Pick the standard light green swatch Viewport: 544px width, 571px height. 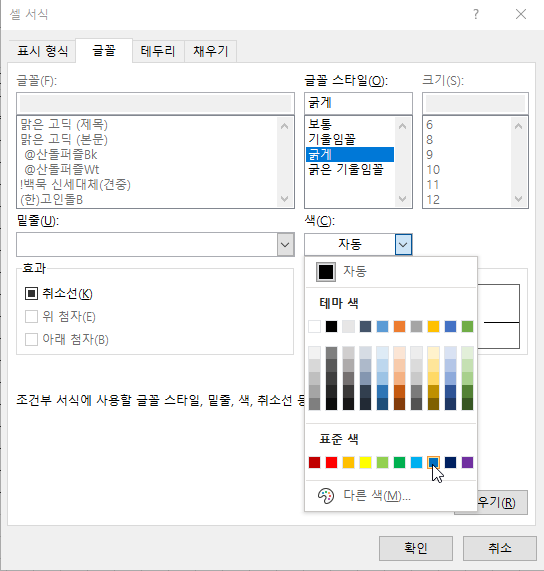coord(382,462)
